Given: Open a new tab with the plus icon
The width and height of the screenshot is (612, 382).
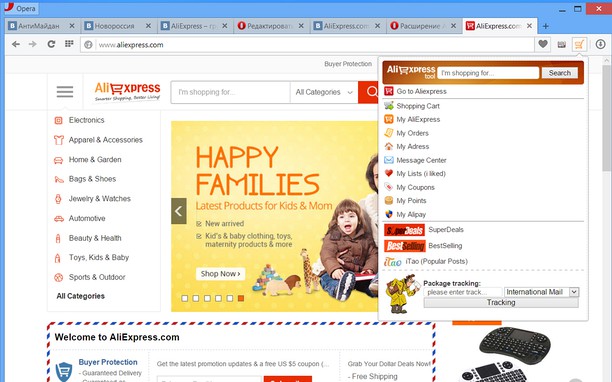Looking at the screenshot, I should coord(546,26).
